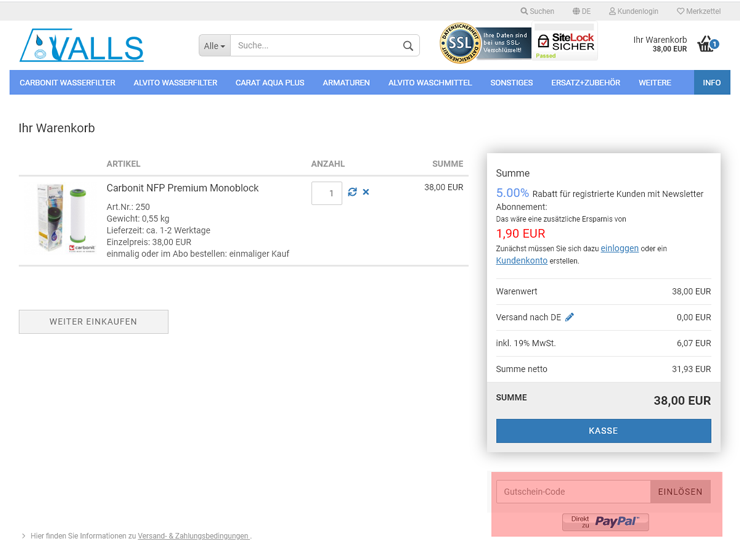Image resolution: width=740 pixels, height=553 pixels.
Task: Proceed to Kasse checkout
Action: pos(603,431)
